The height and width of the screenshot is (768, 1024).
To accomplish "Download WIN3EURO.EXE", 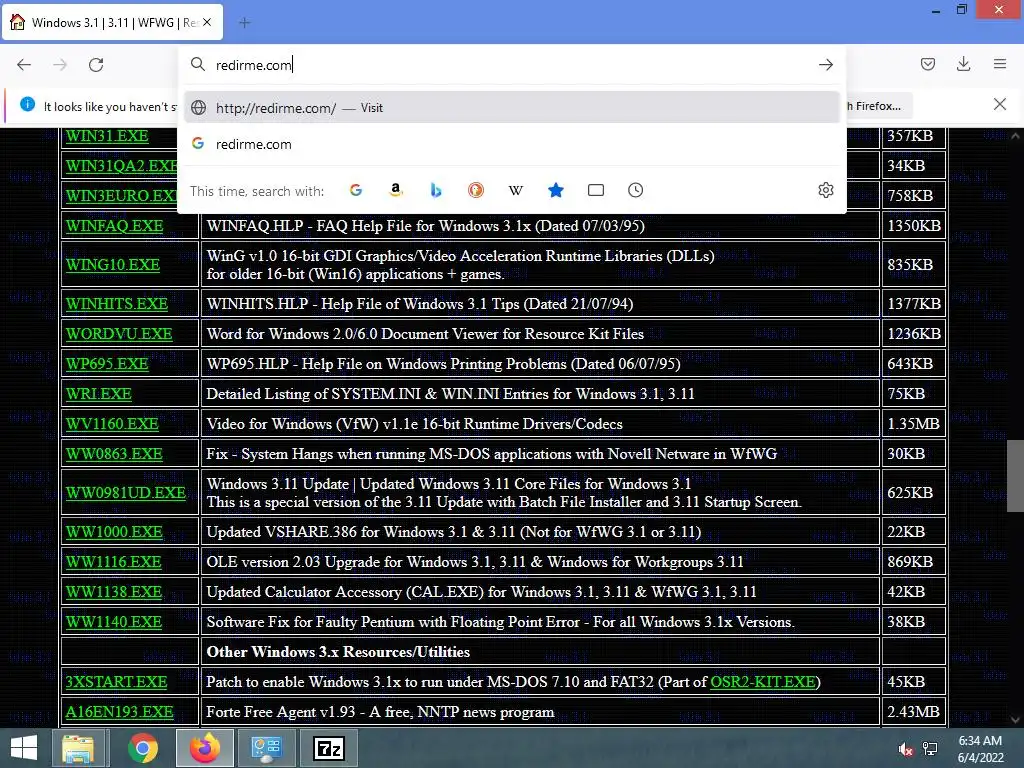I will [x=121, y=196].
